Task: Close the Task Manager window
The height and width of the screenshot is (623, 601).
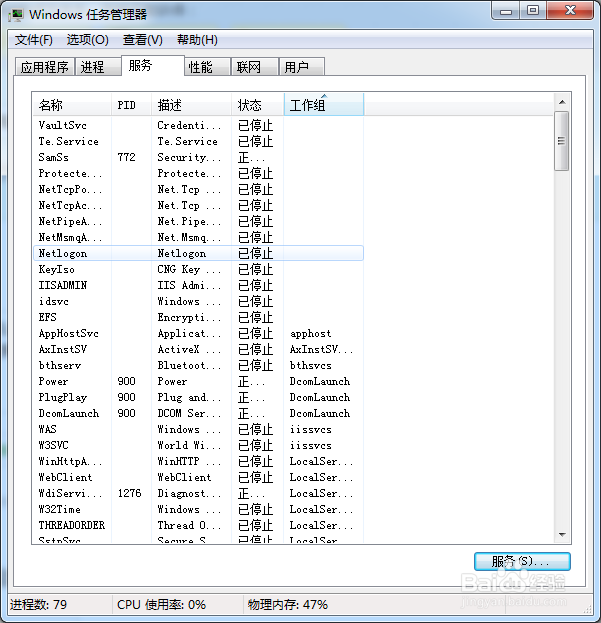Action: pyautogui.click(x=570, y=11)
